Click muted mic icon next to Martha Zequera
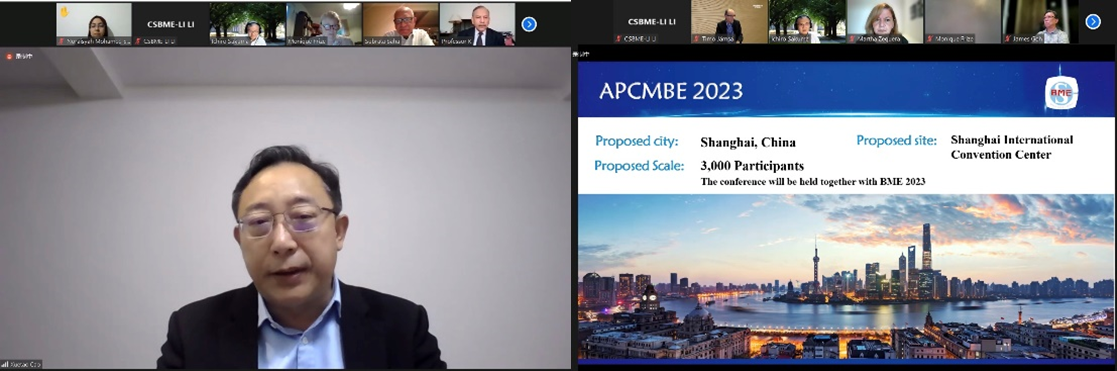The width and height of the screenshot is (1117, 371). pos(853,38)
